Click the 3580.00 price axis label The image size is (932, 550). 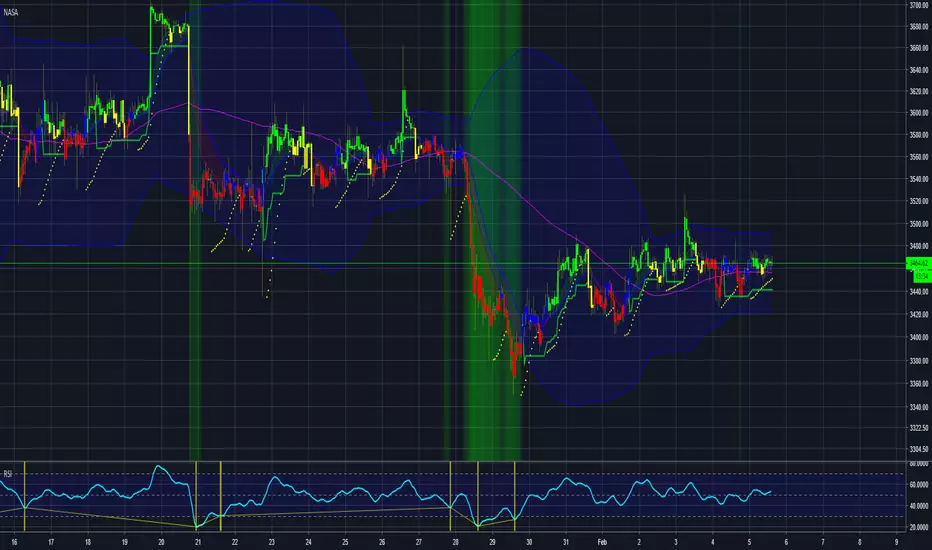click(919, 135)
